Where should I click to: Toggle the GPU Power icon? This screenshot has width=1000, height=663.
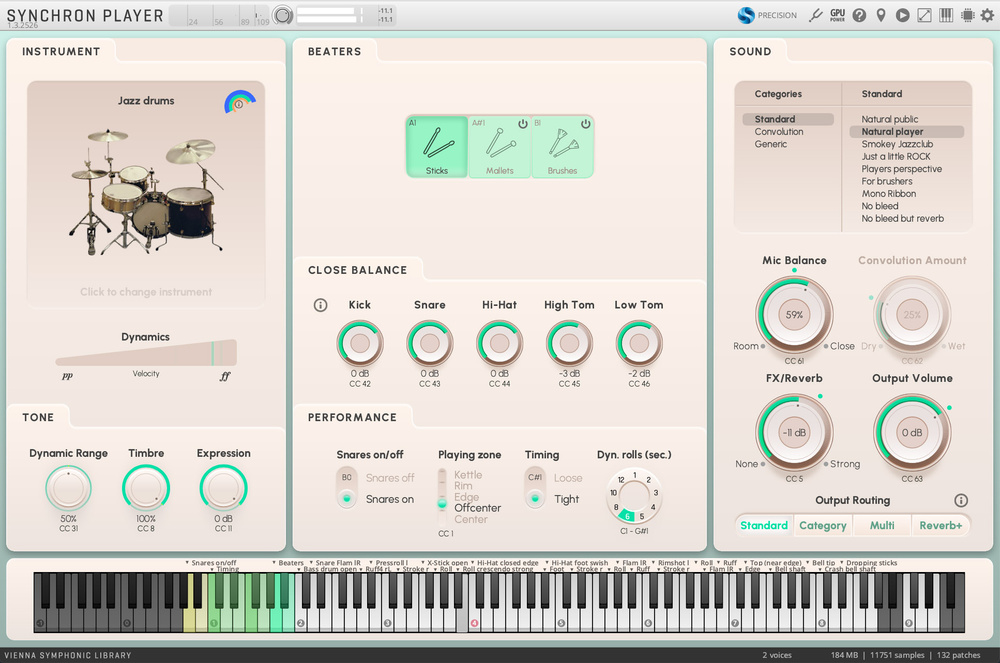[x=837, y=15]
